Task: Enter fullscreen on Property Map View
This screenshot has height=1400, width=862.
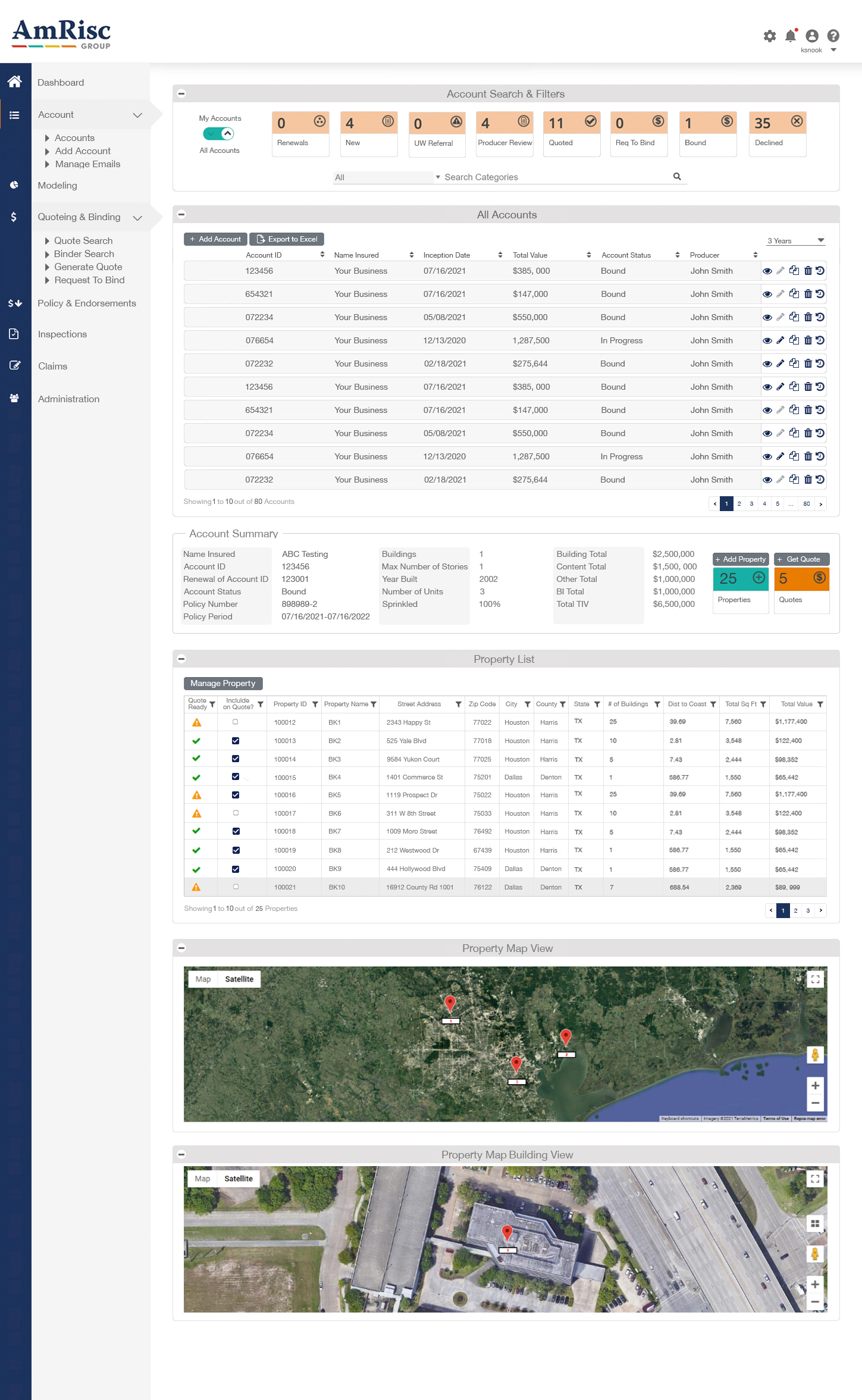Action: point(815,979)
